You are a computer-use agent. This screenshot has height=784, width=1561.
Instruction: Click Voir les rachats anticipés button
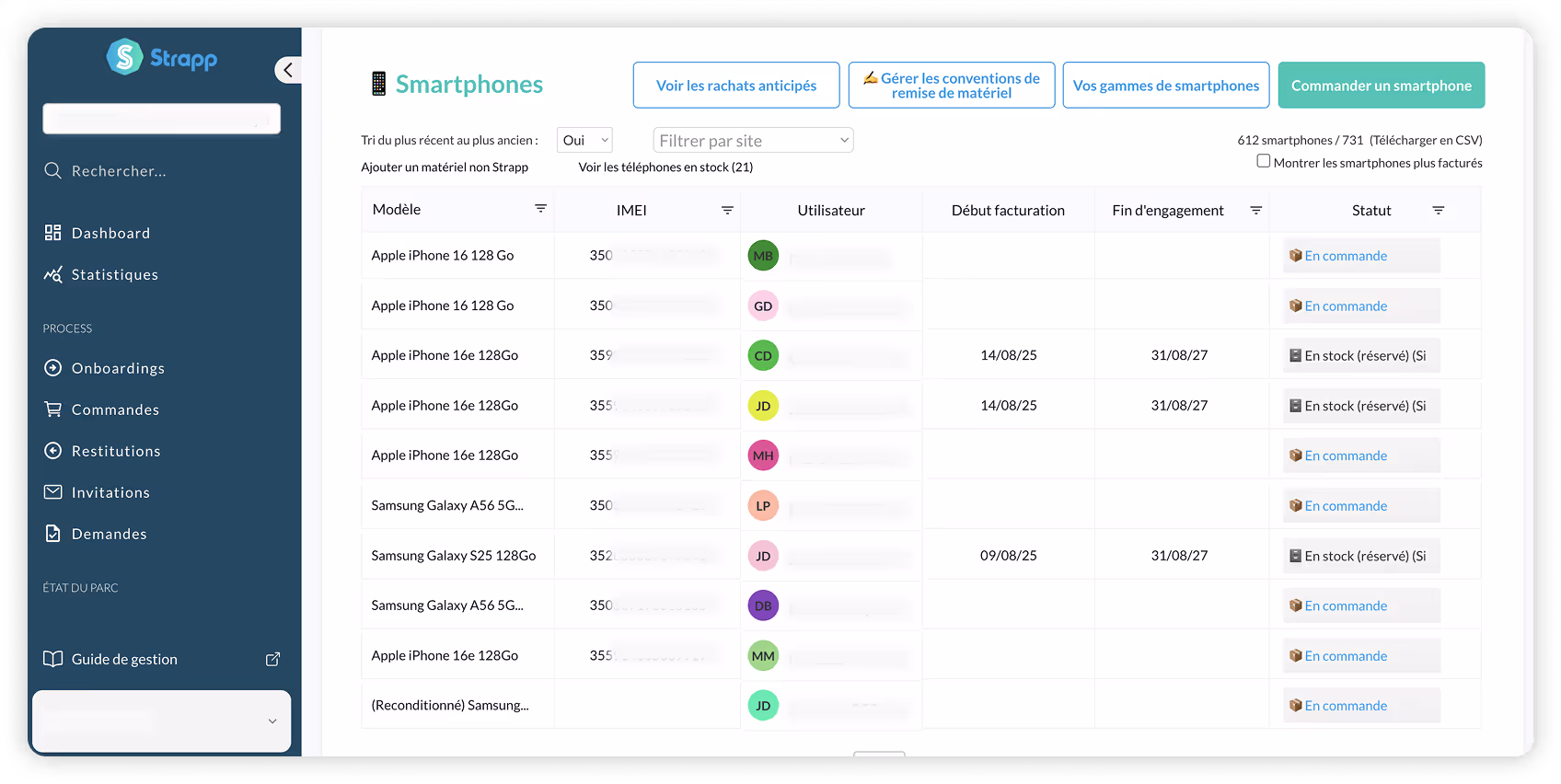(736, 86)
